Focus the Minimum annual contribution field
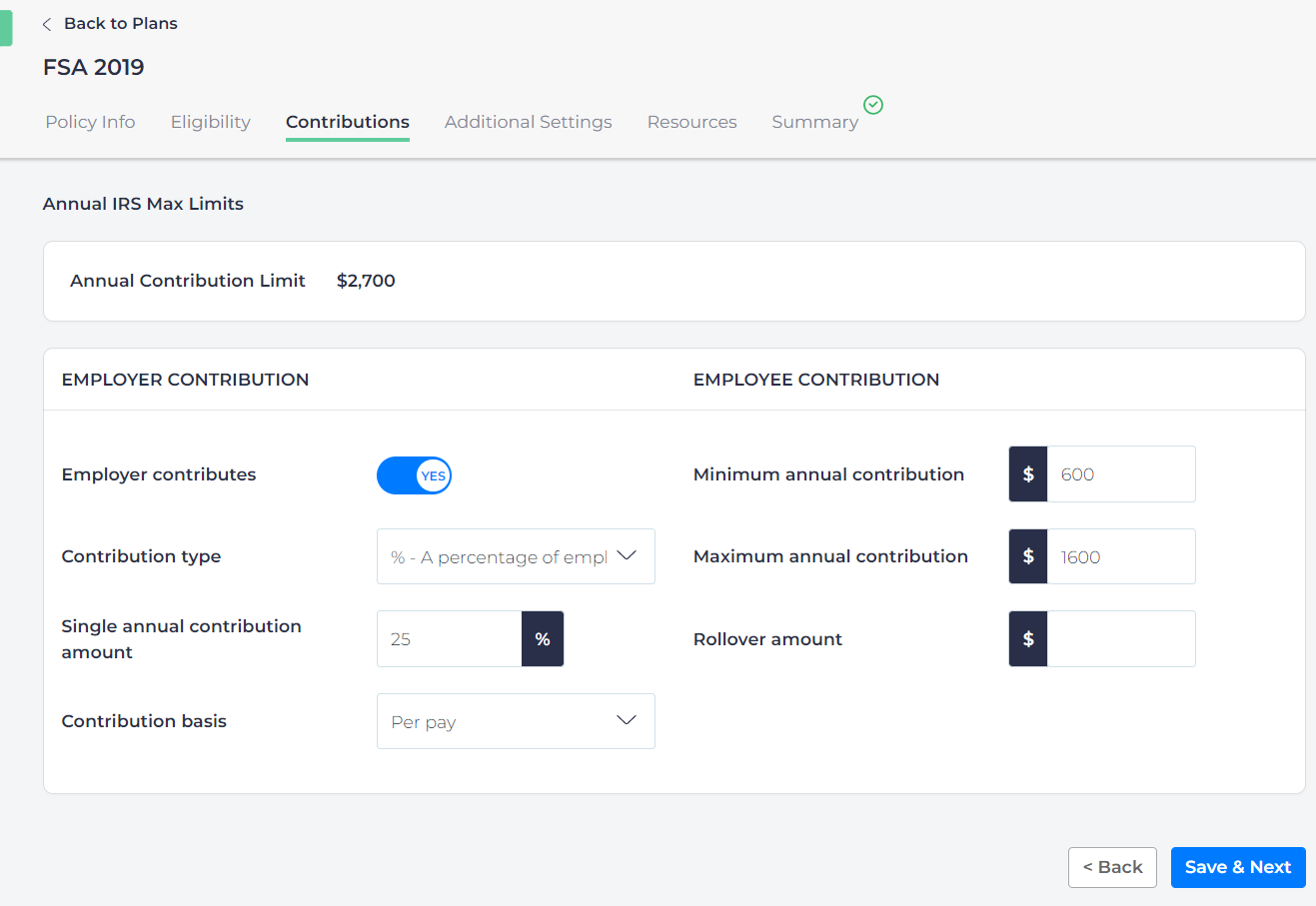Screen dimensions: 1316x906 [1120, 474]
